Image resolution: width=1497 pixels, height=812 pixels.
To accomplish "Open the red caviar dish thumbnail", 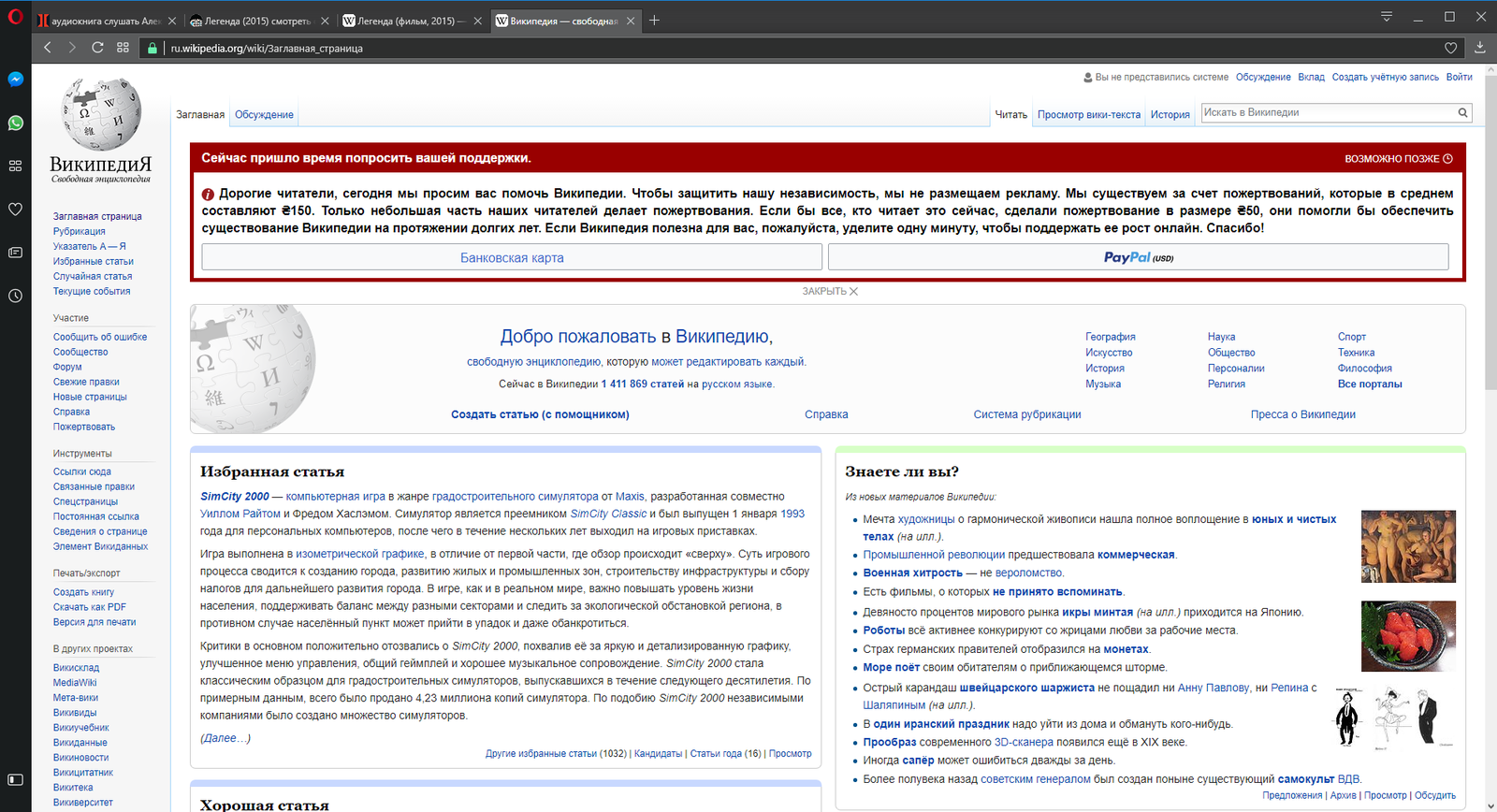I will 1408,636.
